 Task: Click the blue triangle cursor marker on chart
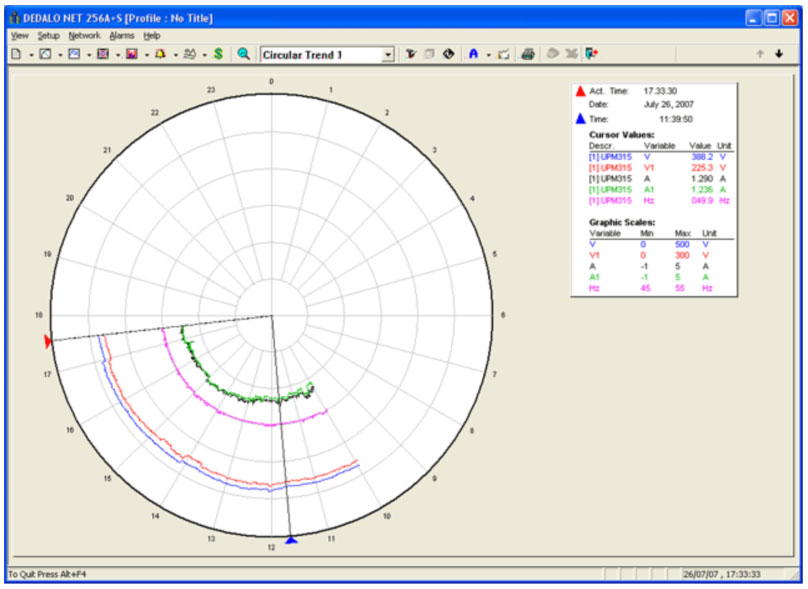tap(291, 540)
